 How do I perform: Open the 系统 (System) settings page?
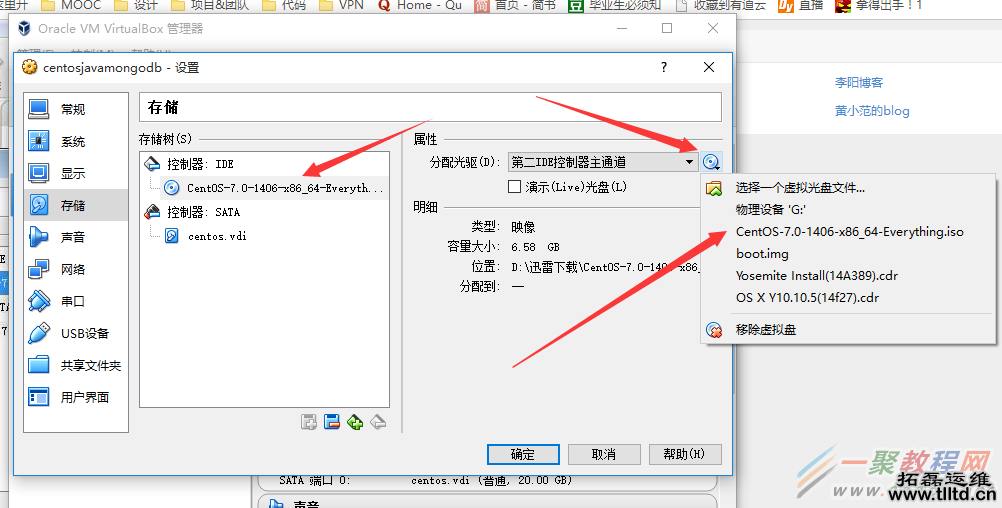point(75,141)
